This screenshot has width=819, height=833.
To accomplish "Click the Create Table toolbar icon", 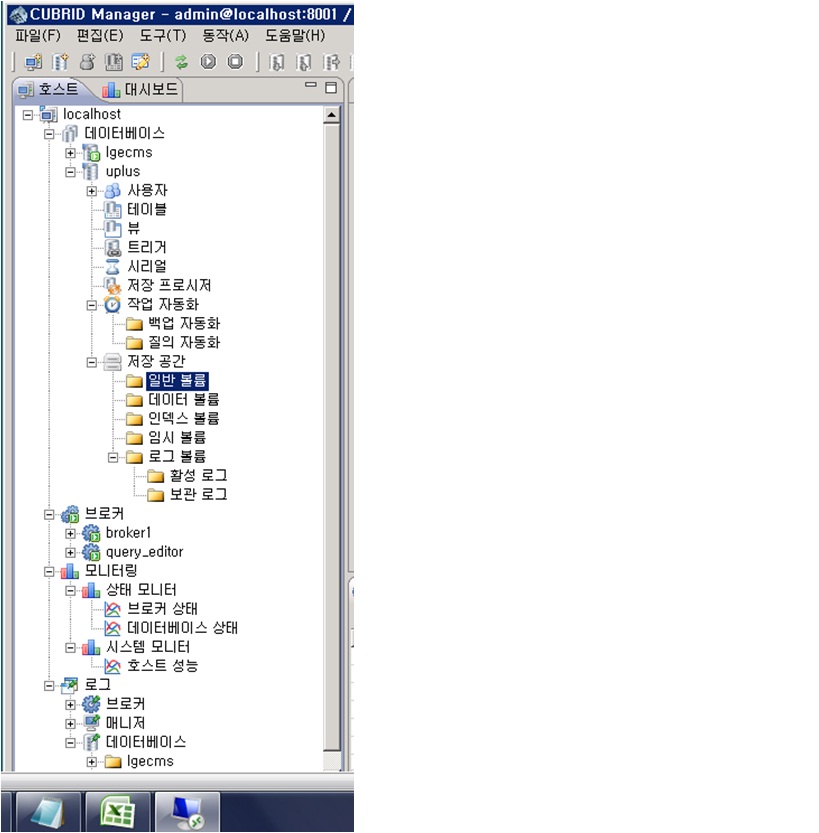I will (113, 62).
